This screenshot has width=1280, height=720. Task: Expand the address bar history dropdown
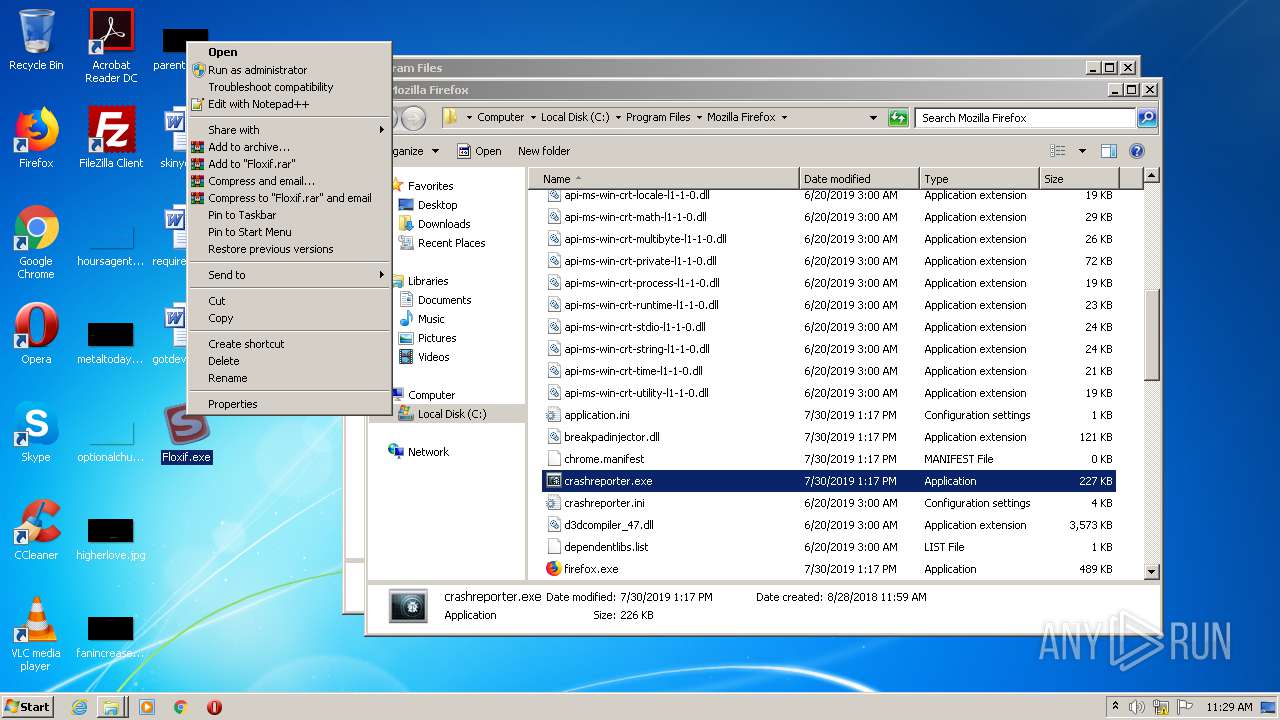click(x=874, y=117)
